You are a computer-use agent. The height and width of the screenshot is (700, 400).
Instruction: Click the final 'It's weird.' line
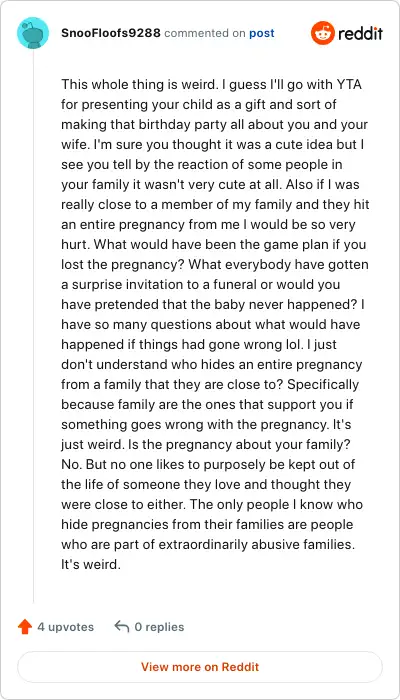click(91, 564)
